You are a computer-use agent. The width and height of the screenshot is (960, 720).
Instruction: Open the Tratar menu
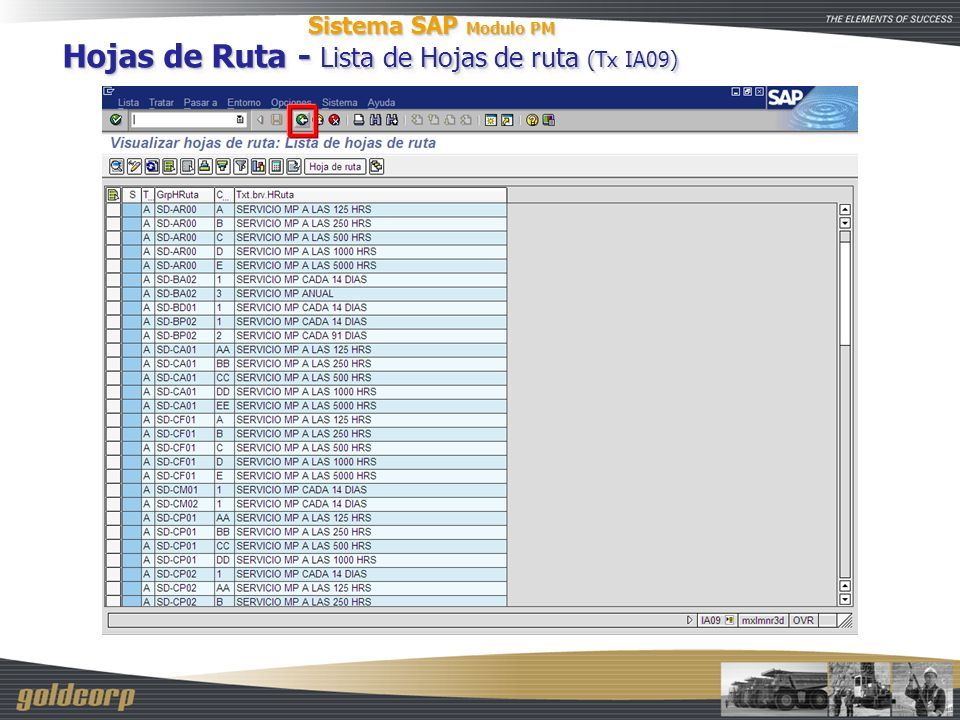(x=161, y=102)
